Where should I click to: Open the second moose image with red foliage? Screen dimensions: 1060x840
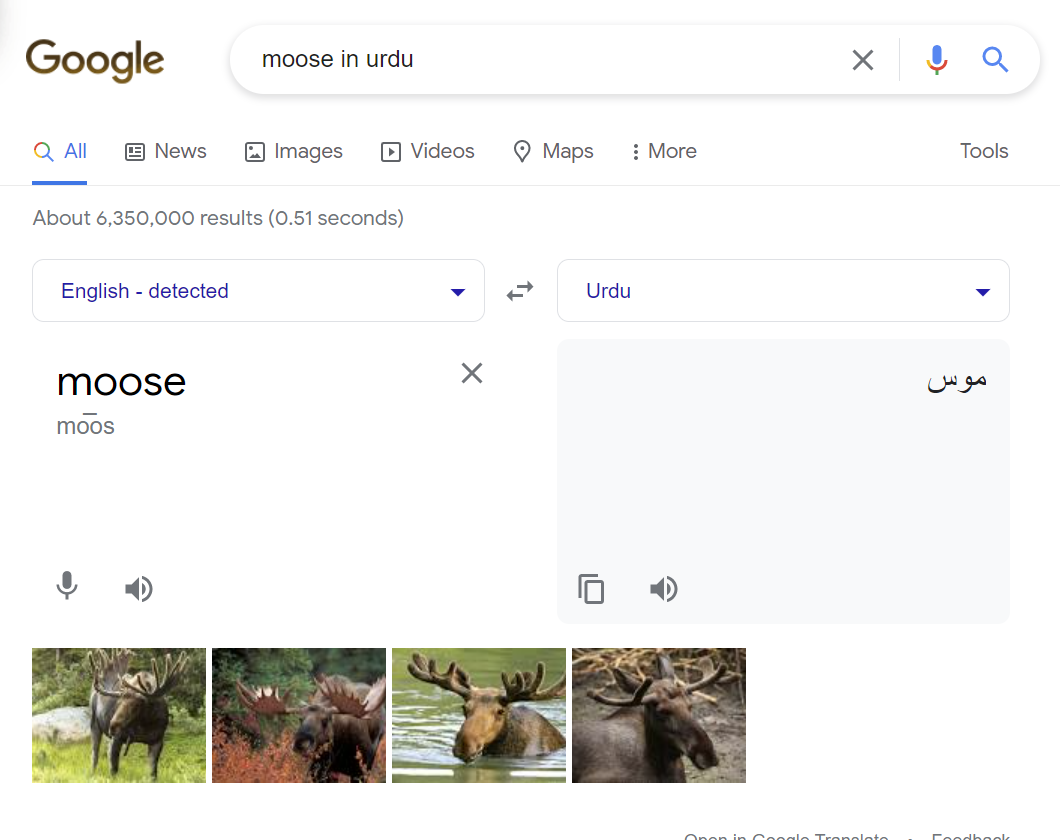299,716
